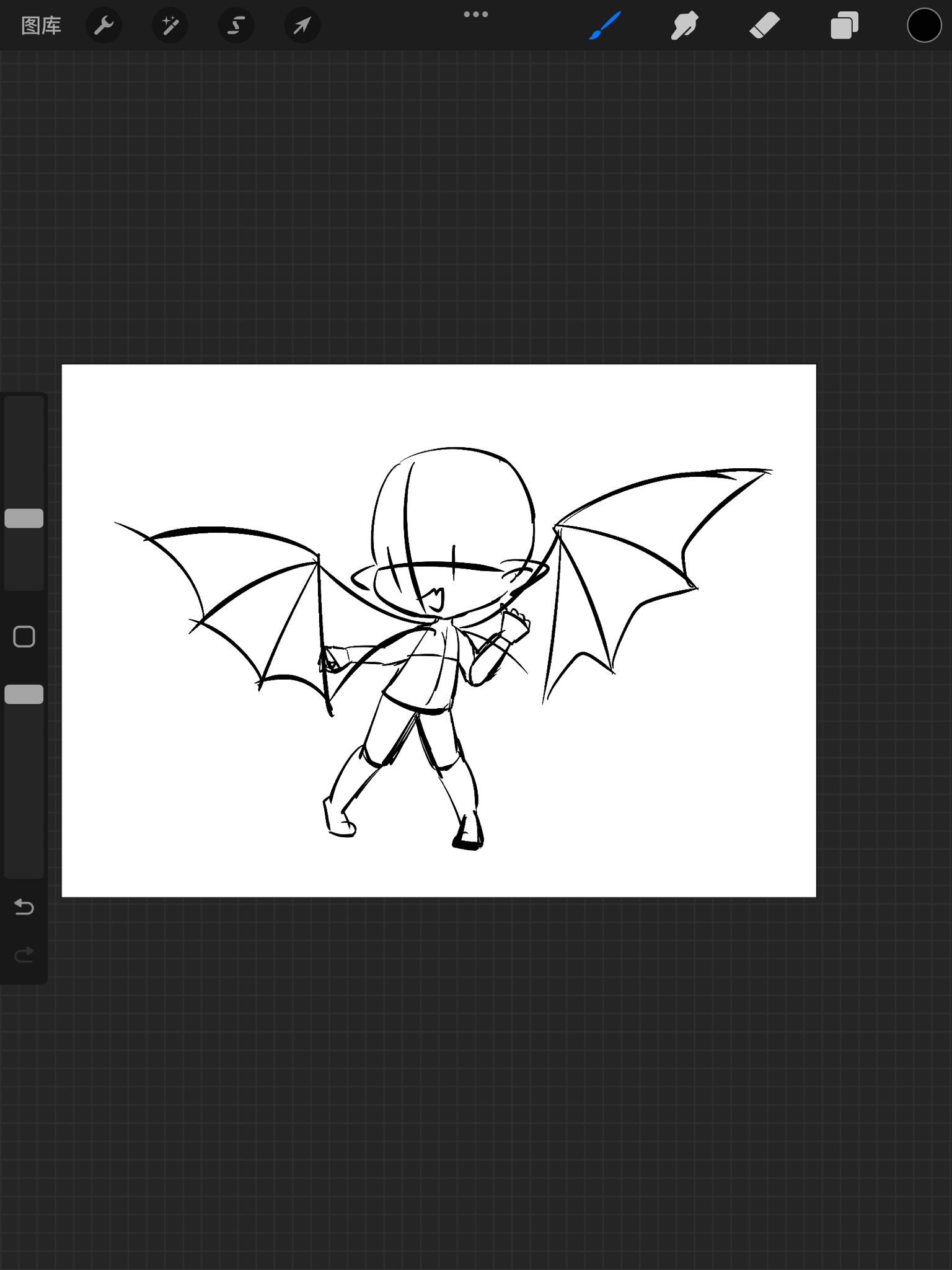Image resolution: width=952 pixels, height=1270 pixels.
Task: Select the Smudge tool
Action: tap(685, 26)
